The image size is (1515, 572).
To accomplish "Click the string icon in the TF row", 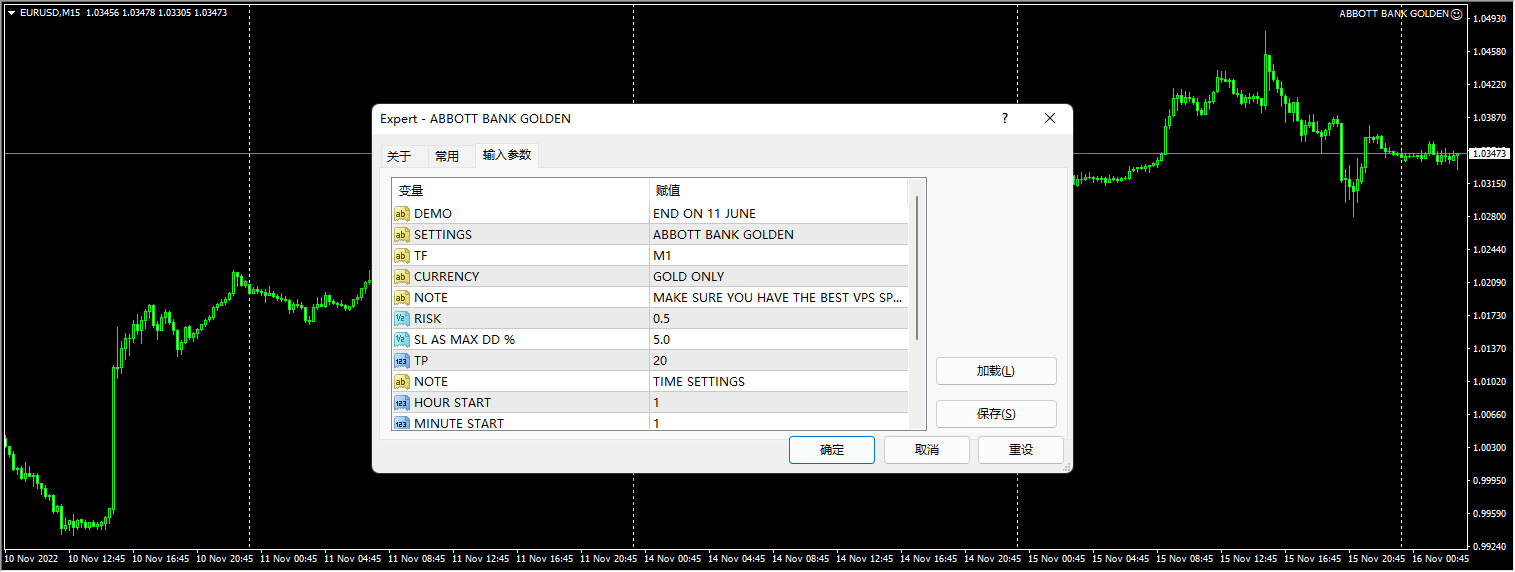I will click(x=402, y=255).
